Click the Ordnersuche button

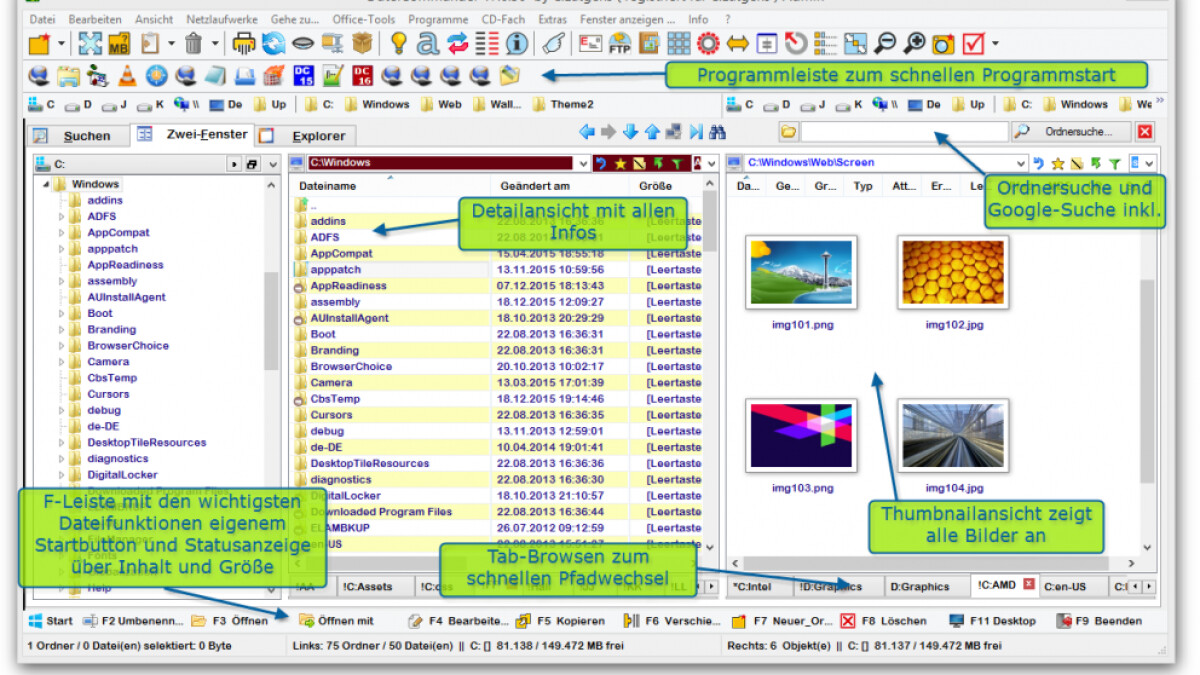1072,132
